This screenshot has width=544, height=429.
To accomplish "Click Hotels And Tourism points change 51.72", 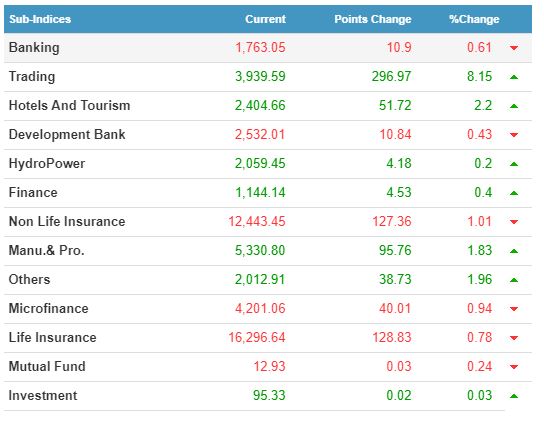I will 395,106.
